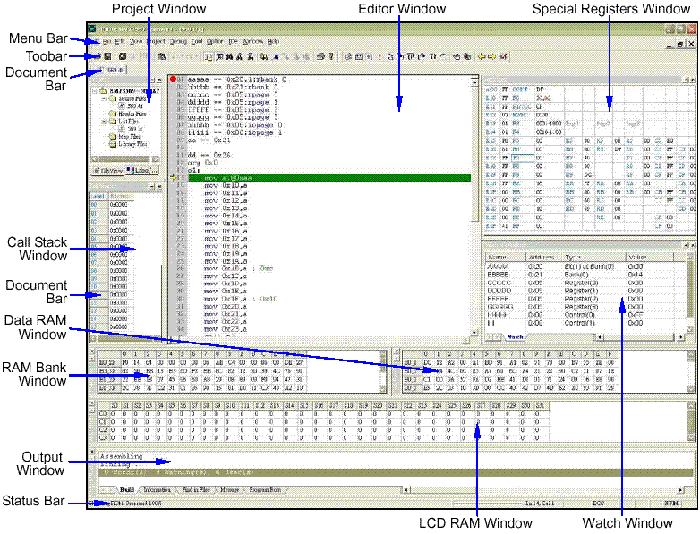Click the editor window vertical scrollbar
The height and width of the screenshot is (534, 700).
(x=475, y=205)
